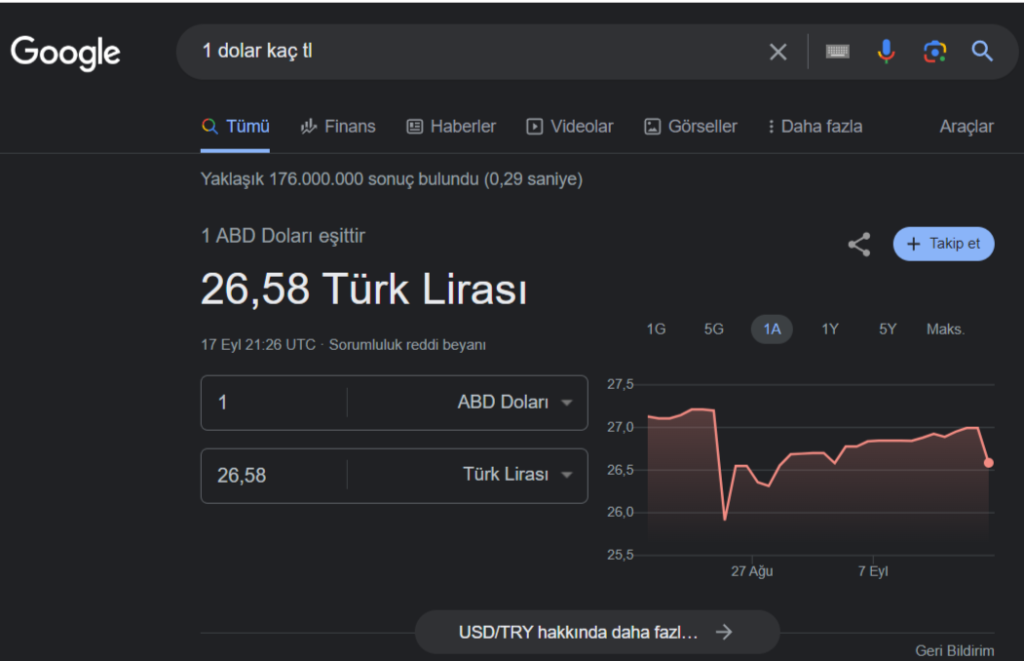Click the Google logo
The height and width of the screenshot is (661, 1024).
(65, 53)
